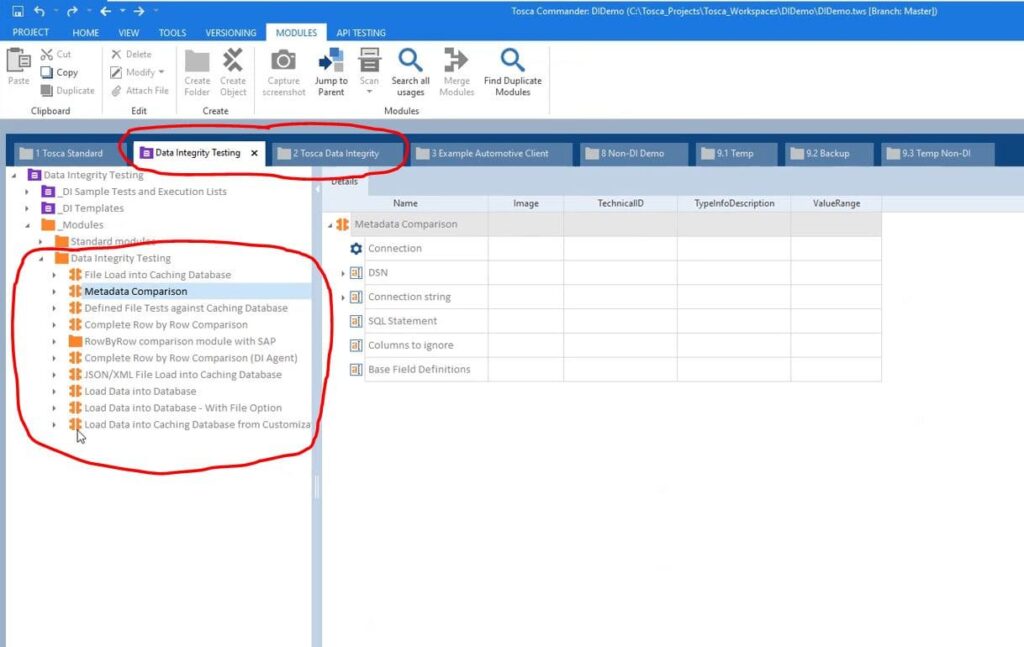Select RowByRow comparison module with SAP folder
This screenshot has height=647, width=1024.
click(x=180, y=341)
